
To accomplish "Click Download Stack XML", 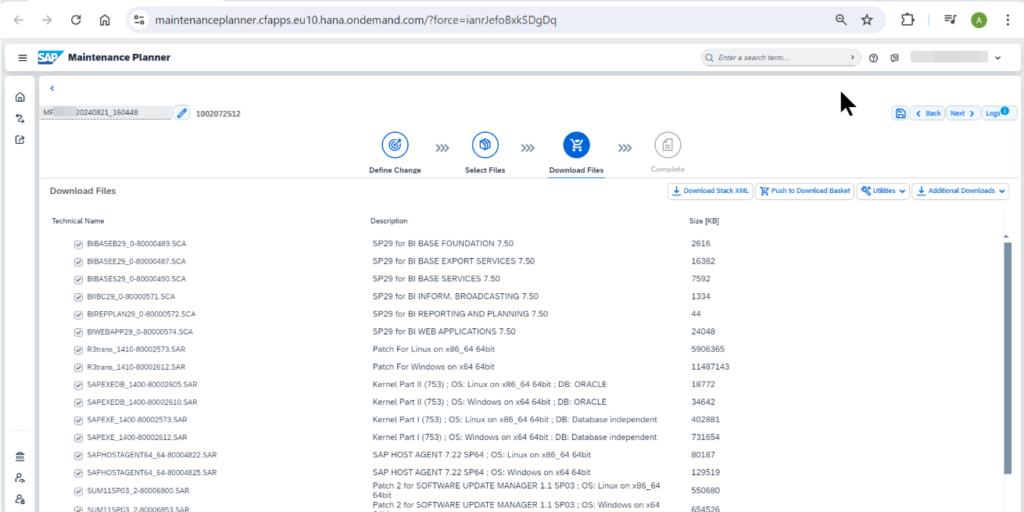I will pyautogui.click(x=711, y=191).
